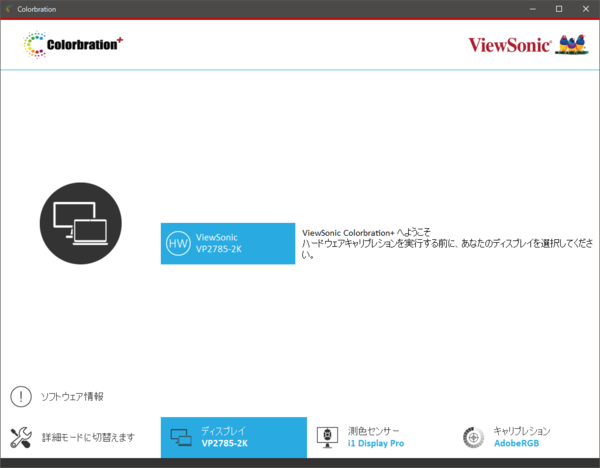Click the Colorbration+ logo
The image size is (600, 468).
click(x=72, y=44)
